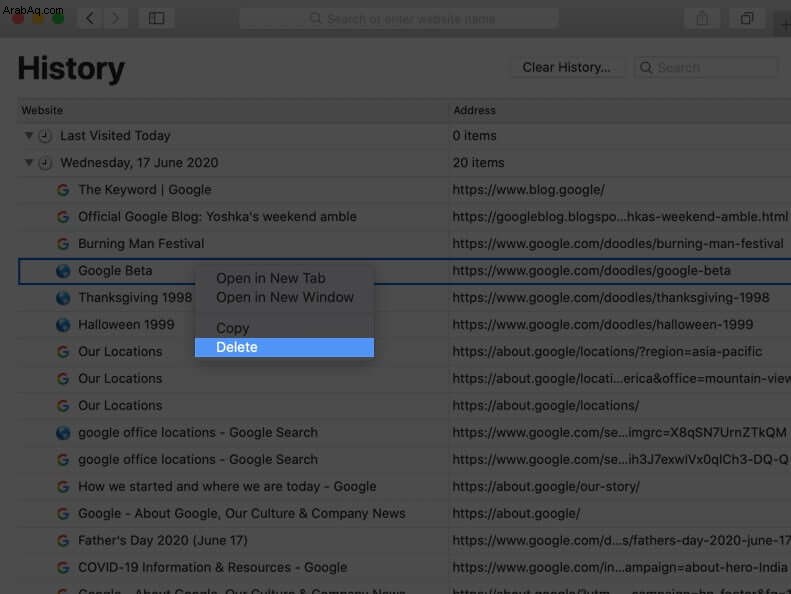
Task: Click favicon of about.google/locations/ row
Action: tap(63, 406)
